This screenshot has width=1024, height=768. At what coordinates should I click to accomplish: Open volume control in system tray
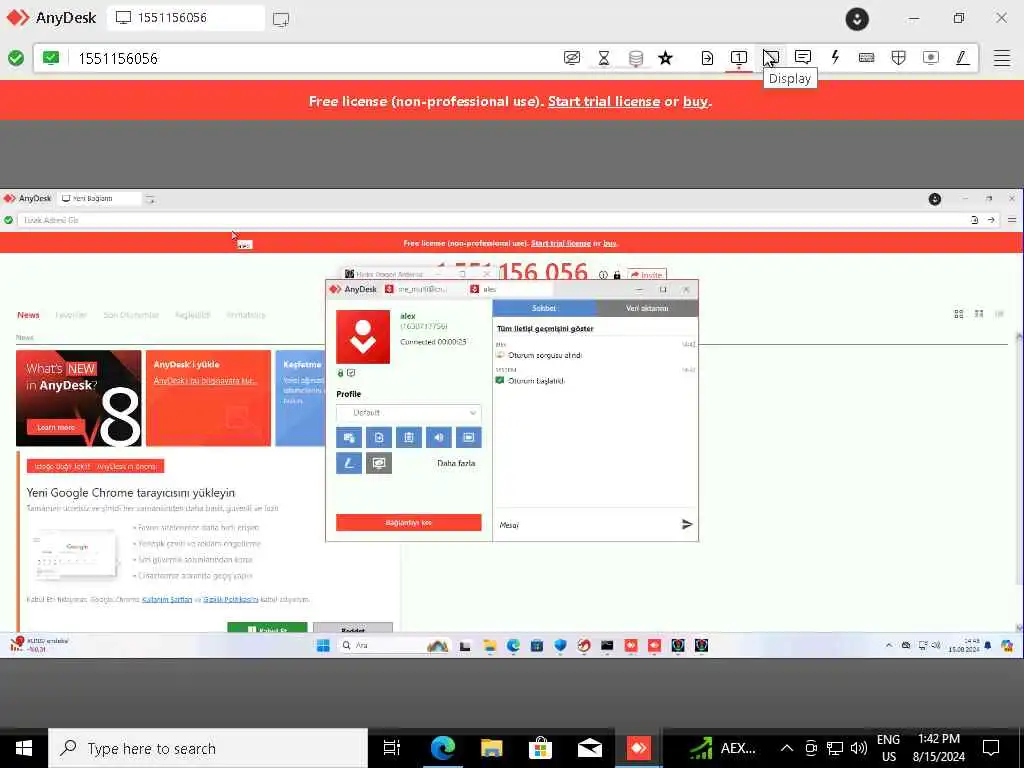859,748
